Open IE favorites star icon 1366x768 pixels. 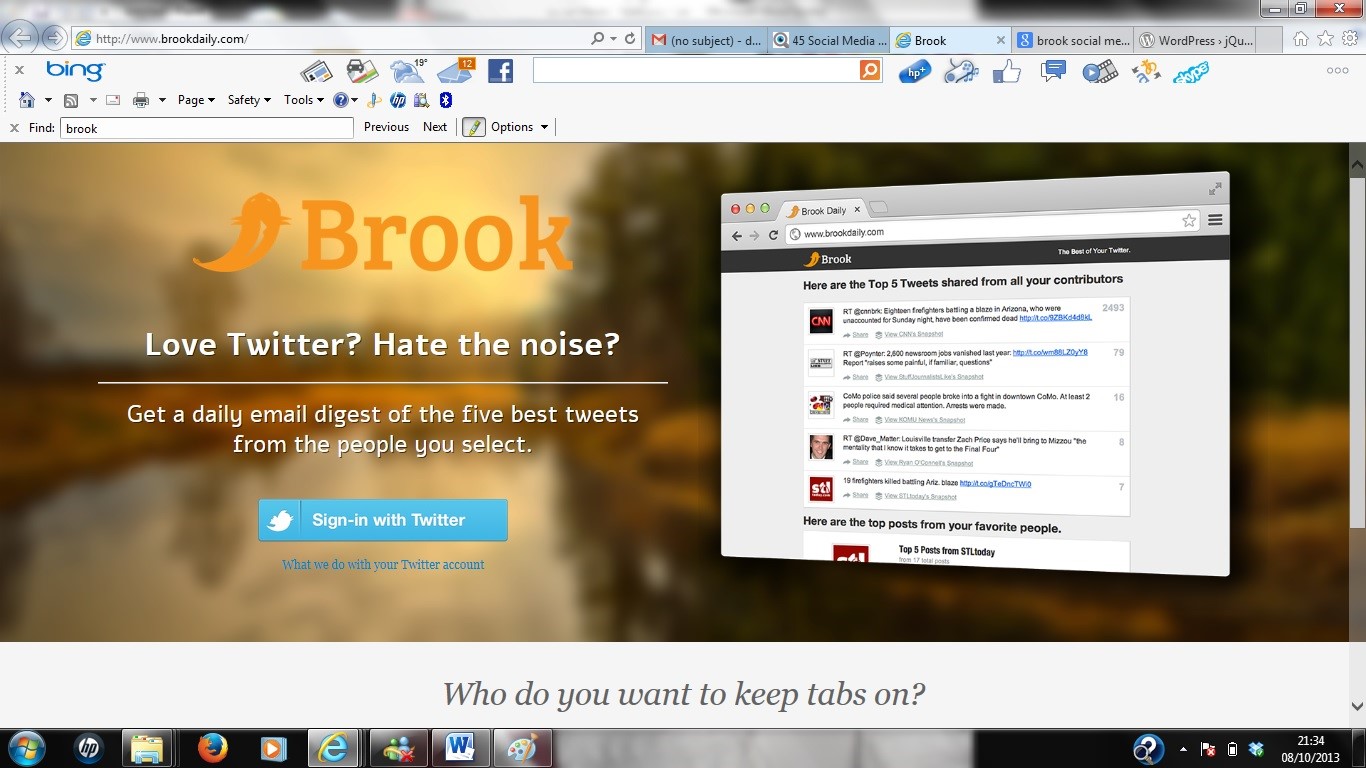click(1325, 38)
